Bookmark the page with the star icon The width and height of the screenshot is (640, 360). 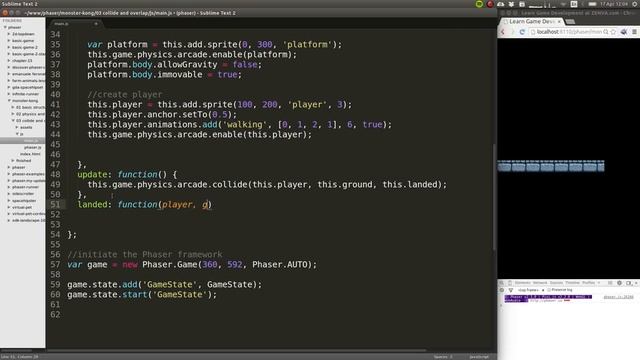tap(613, 32)
